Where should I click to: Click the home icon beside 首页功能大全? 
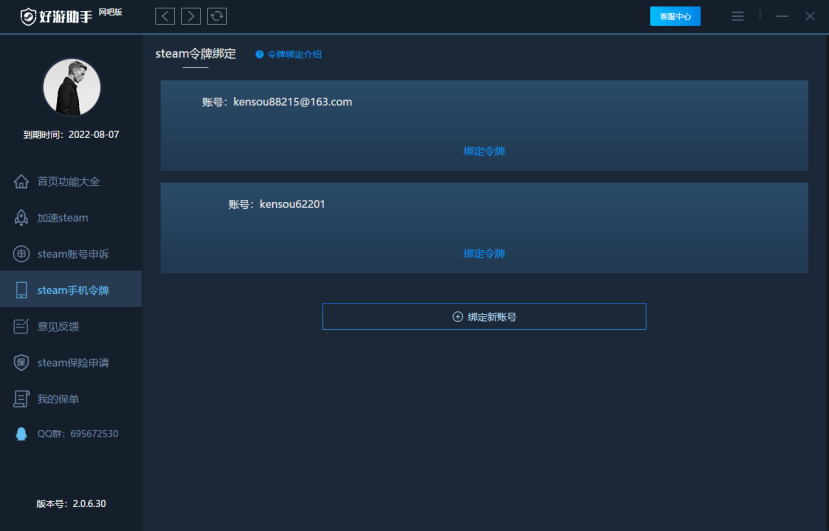(x=21, y=181)
